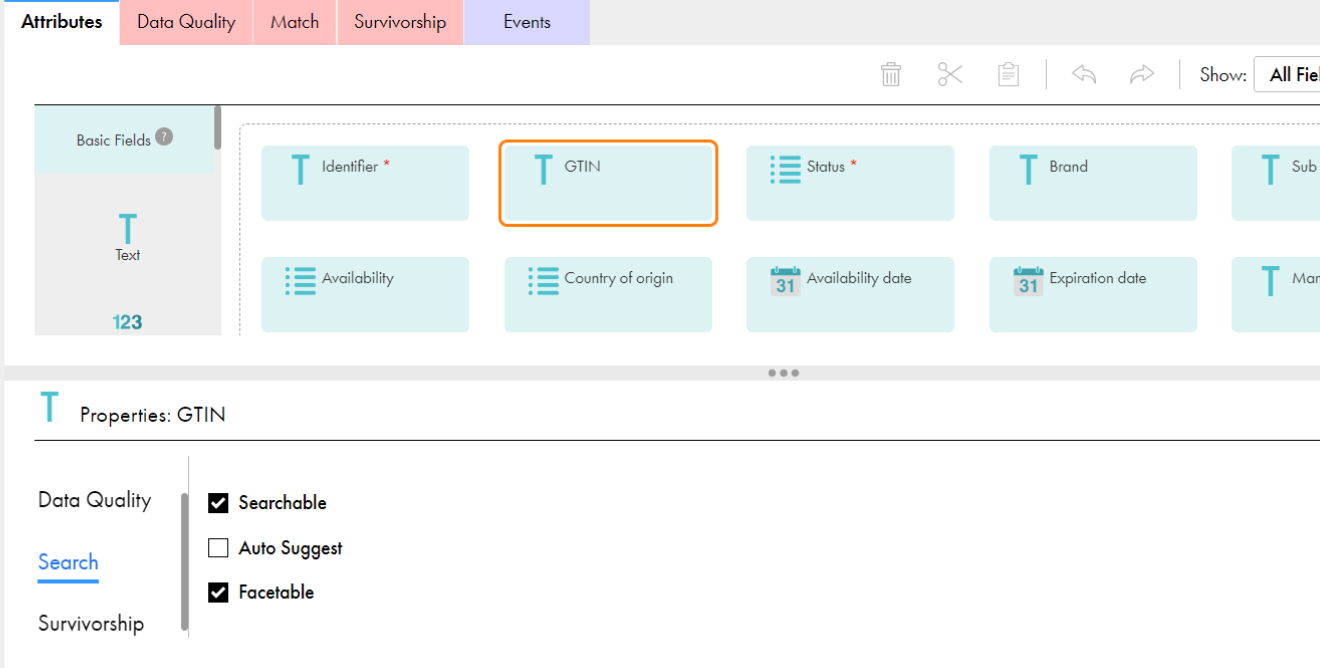The width and height of the screenshot is (1320, 668).
Task: Open the Survivorship top tab
Action: 400,22
